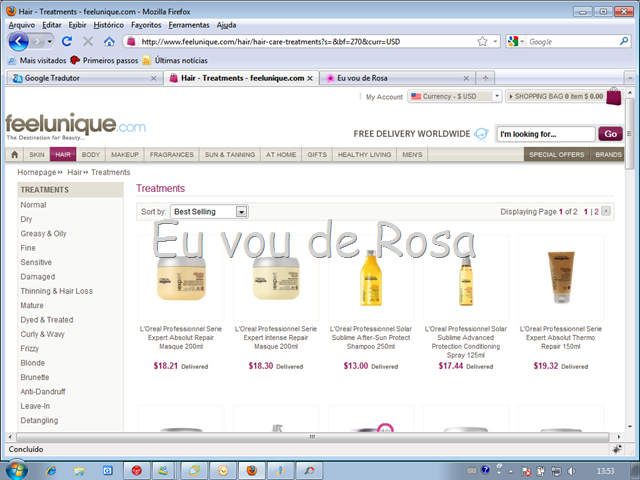The height and width of the screenshot is (480, 640).
Task: Open the Sort by Best Selling dropdown
Action: tap(209, 211)
